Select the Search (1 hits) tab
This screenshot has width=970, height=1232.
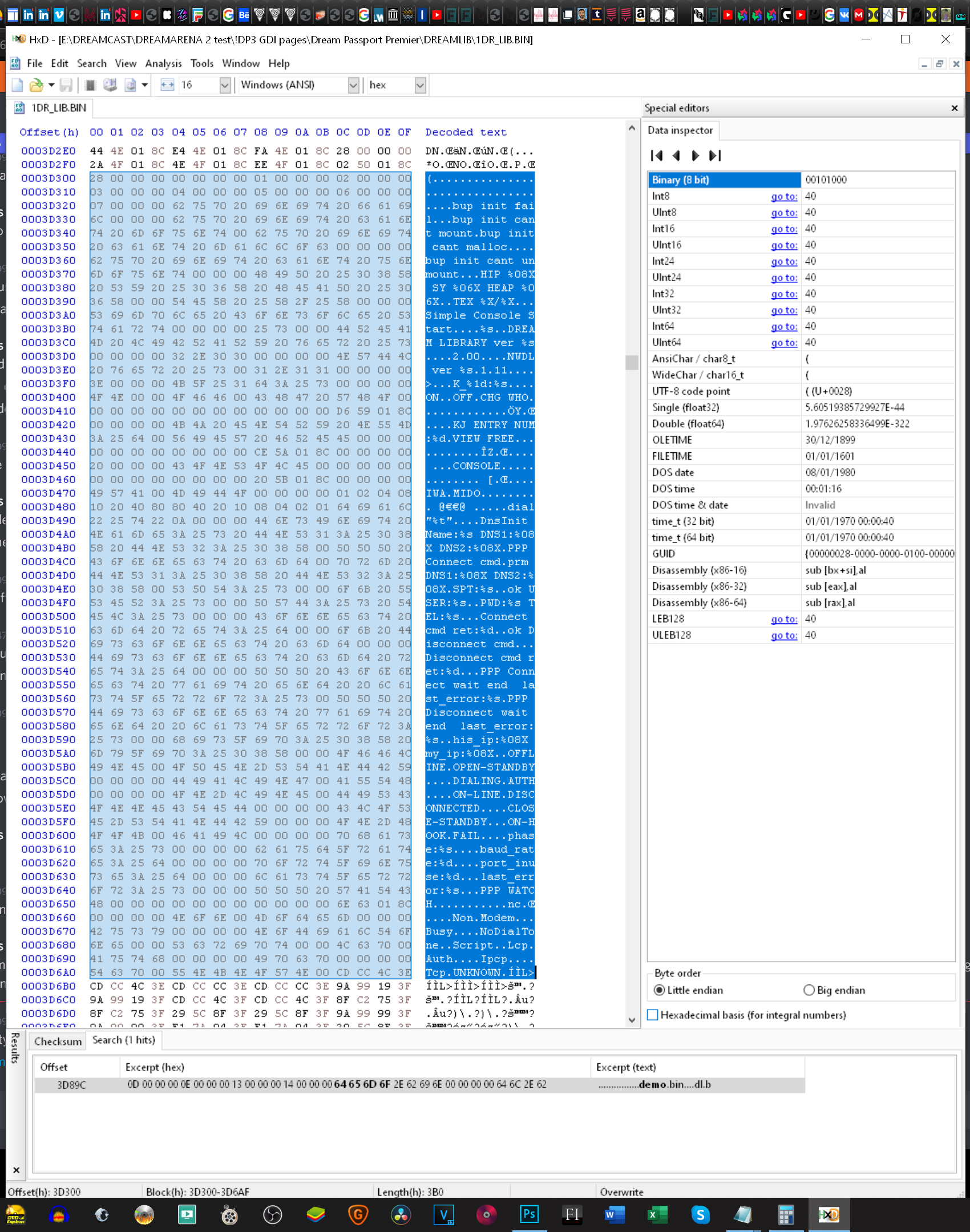[x=124, y=1040]
